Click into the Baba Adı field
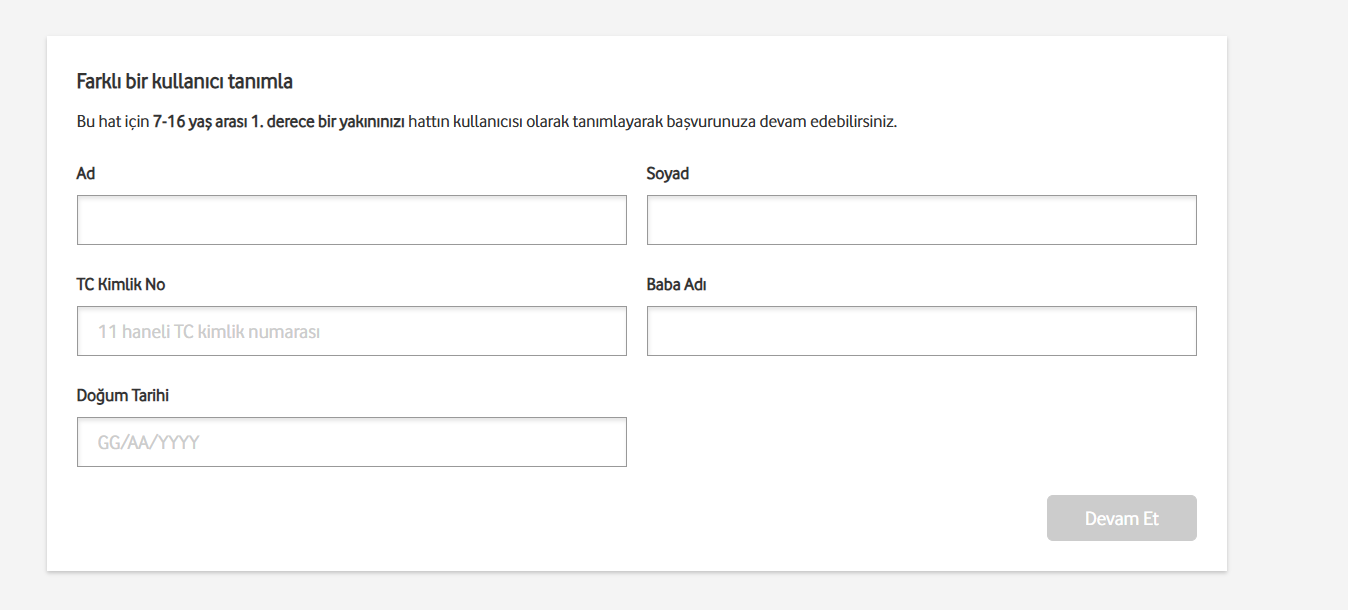The width and height of the screenshot is (1348, 610). [x=921, y=331]
